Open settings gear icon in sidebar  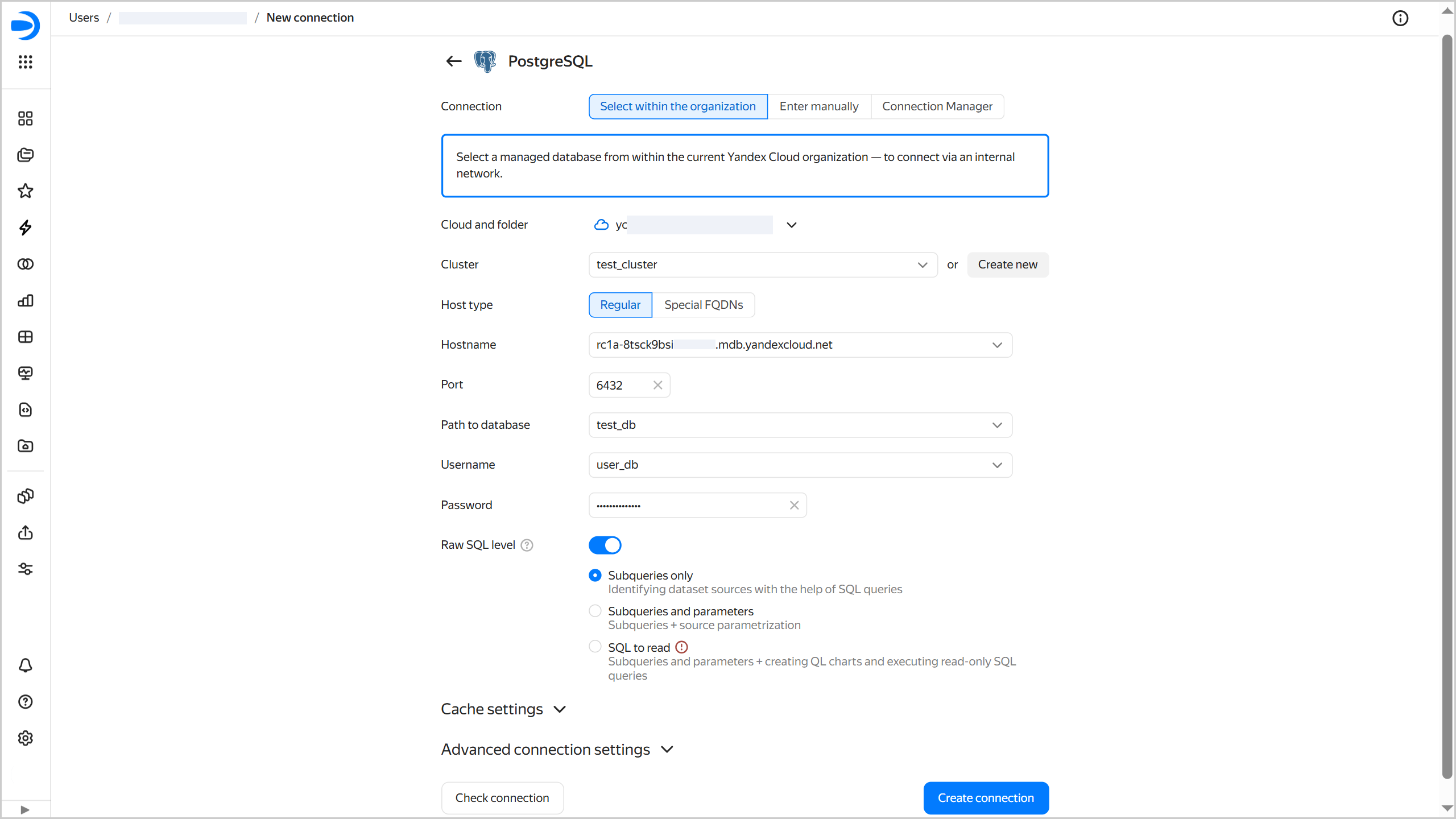coord(25,738)
